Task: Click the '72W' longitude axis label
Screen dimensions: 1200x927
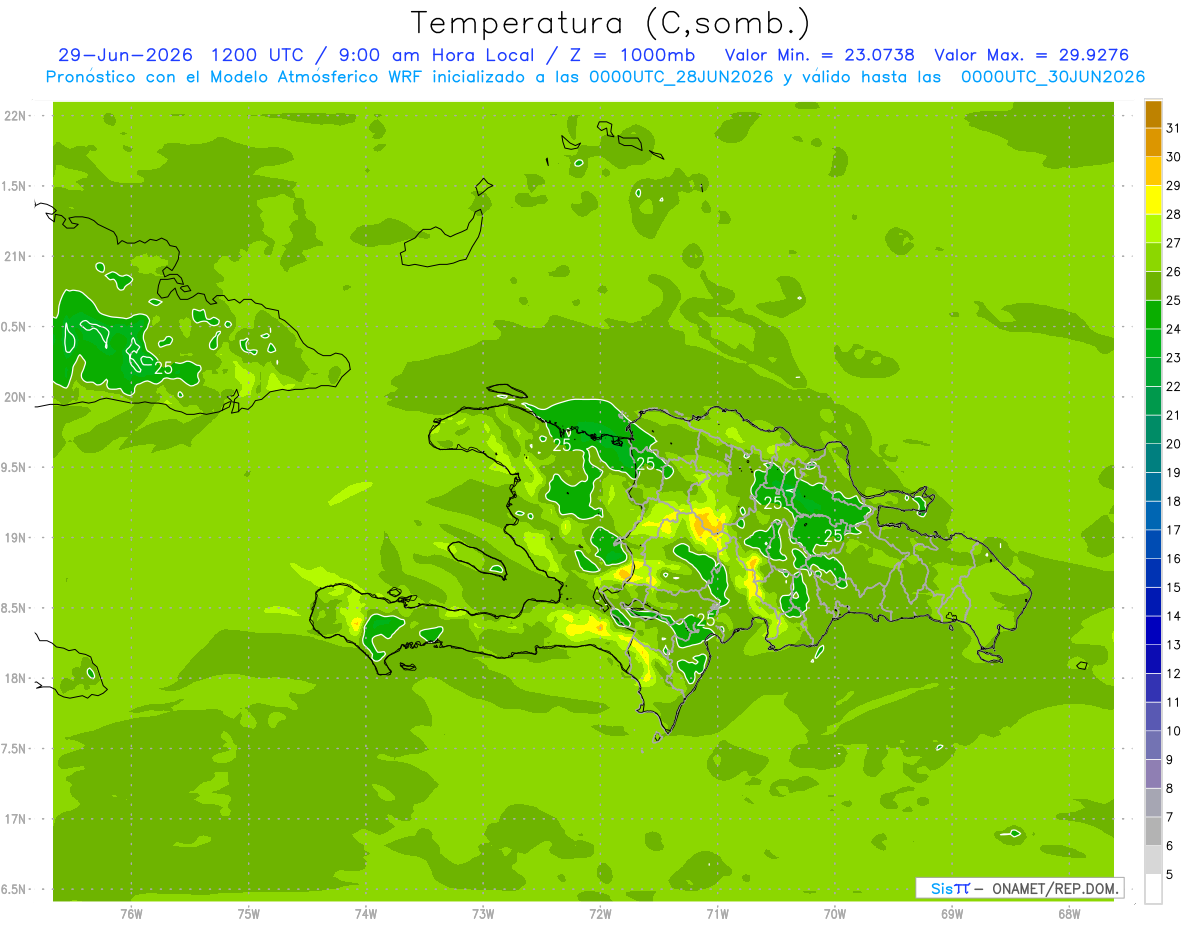Action: 601,913
